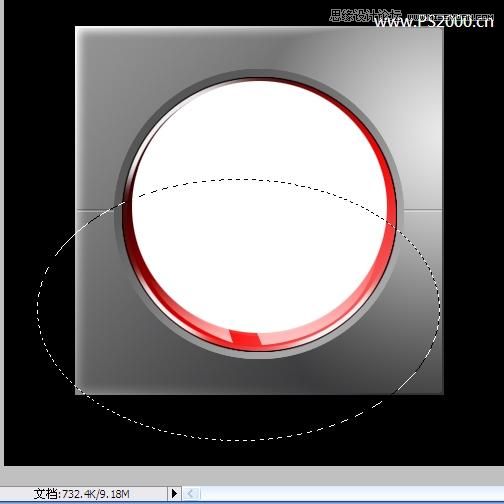Click the horizontal scrollbar left arrow

[191, 493]
